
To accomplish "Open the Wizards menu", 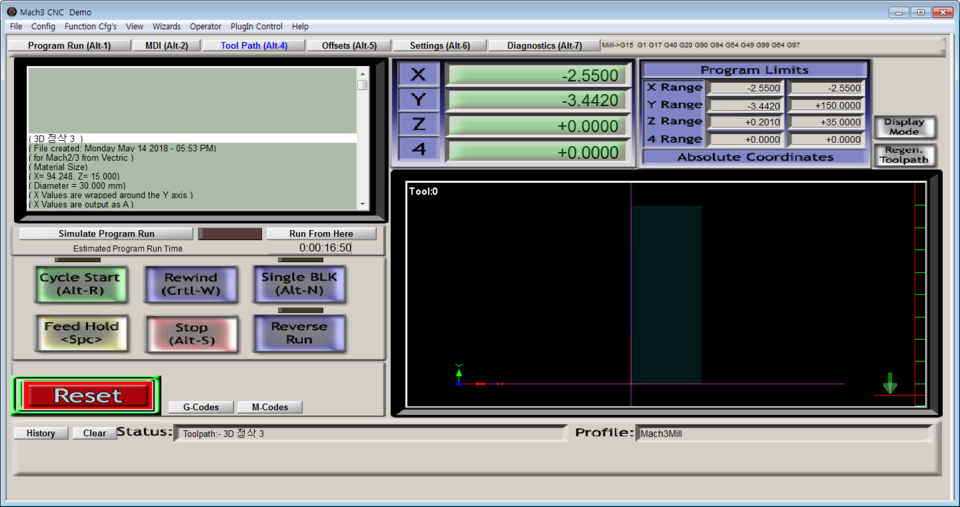I will 166,26.
